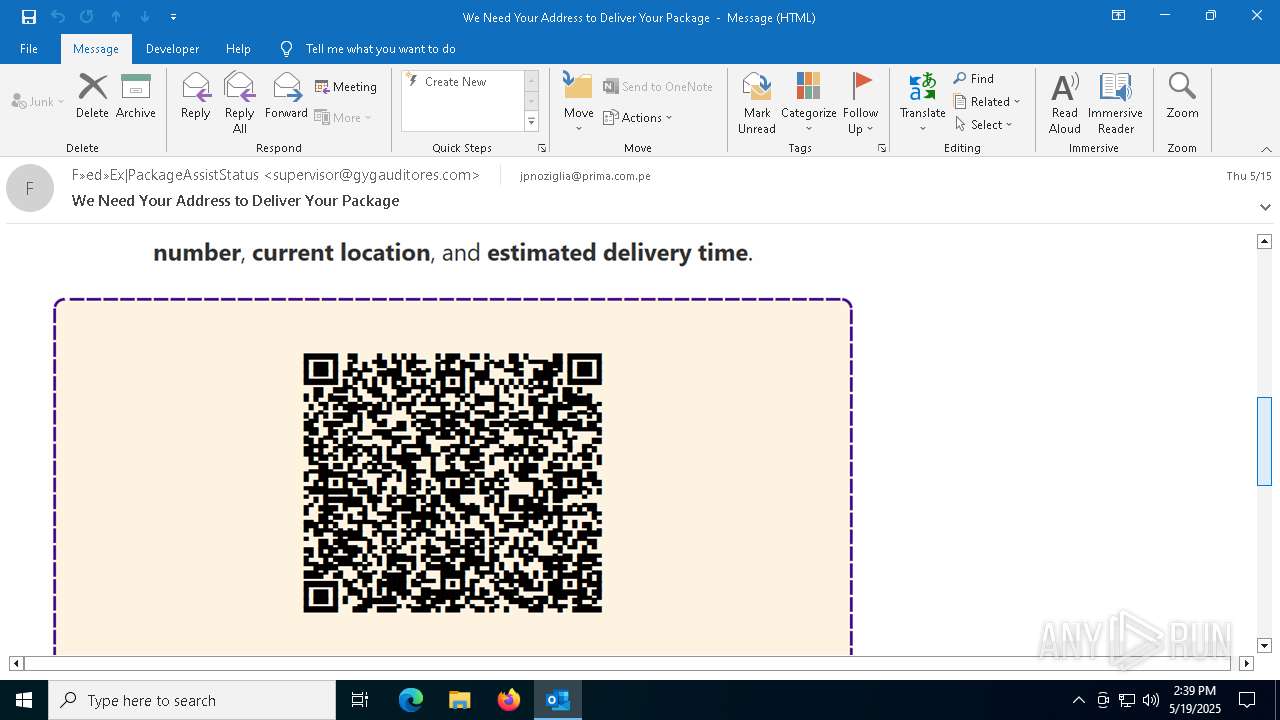Open Tags dialog launcher
The height and width of the screenshot is (720, 1280).
click(x=882, y=148)
